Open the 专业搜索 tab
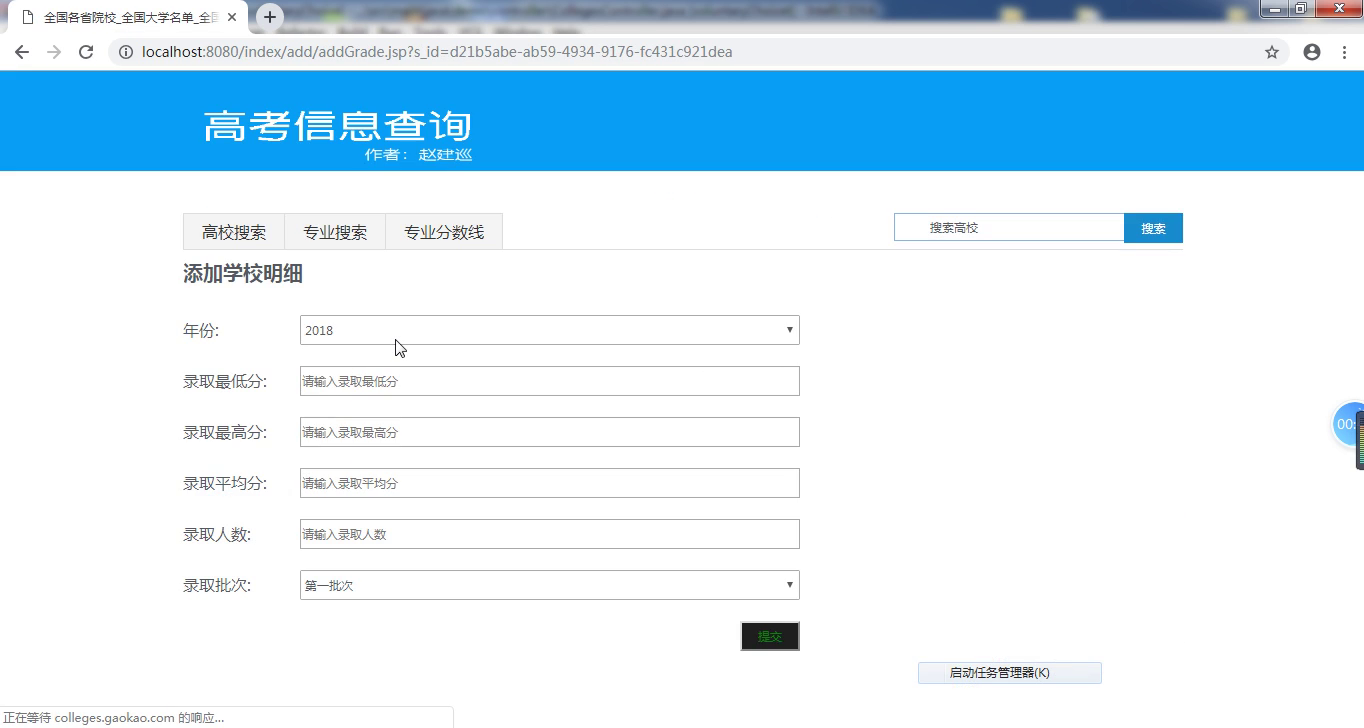The image size is (1364, 728). 335,232
